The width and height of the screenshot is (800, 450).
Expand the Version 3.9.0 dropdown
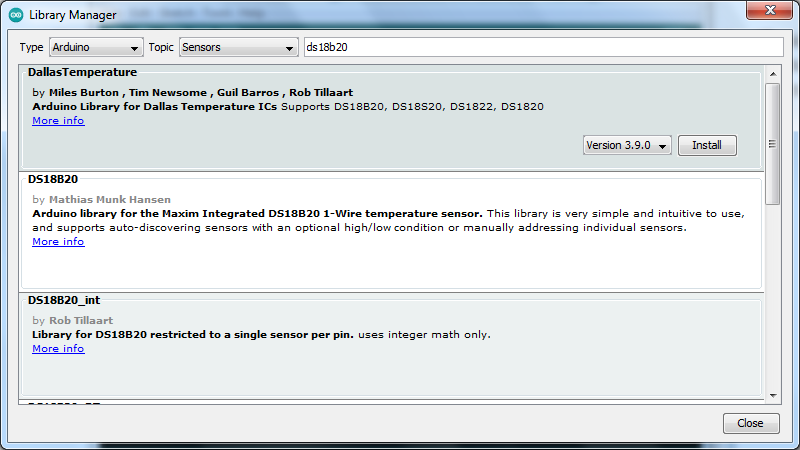click(x=627, y=145)
